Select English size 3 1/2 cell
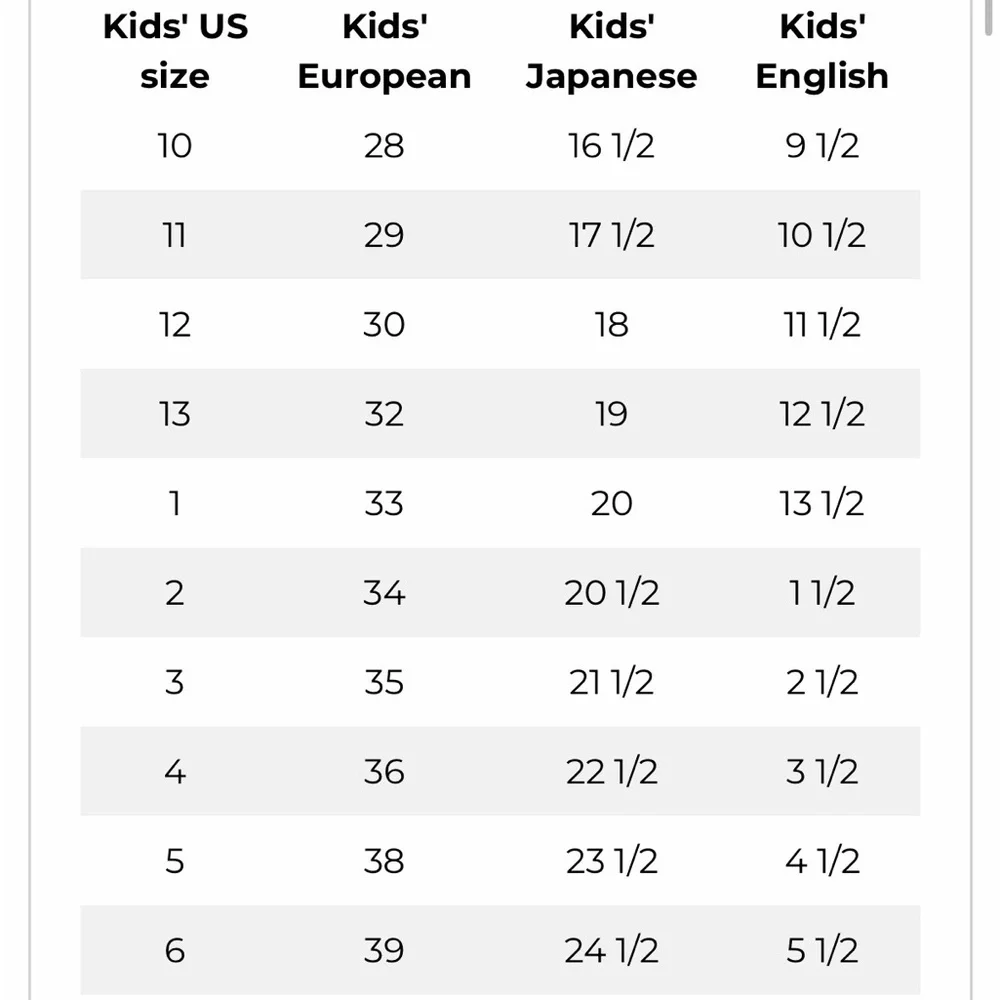The image size is (1000, 1000). [821, 771]
